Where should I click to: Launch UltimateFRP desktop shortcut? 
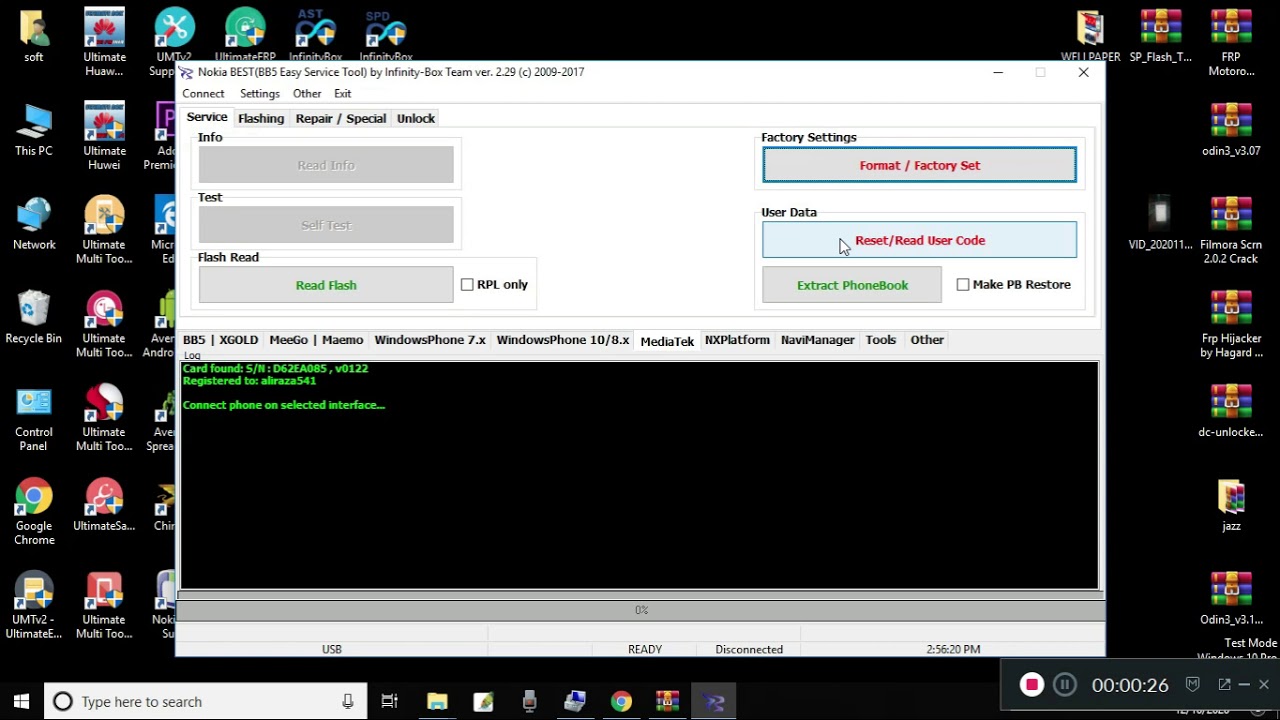tap(245, 35)
